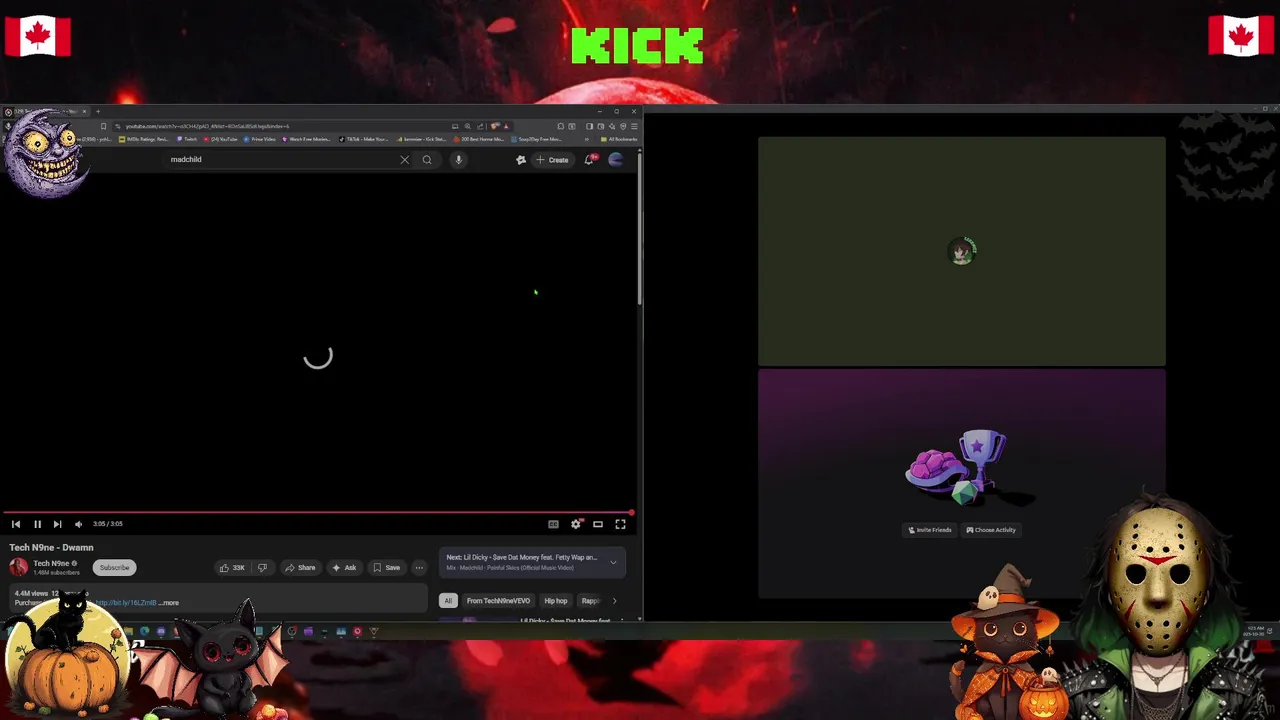Click the Tech N9ne - Dwamn title
This screenshot has height=720, width=1280.
click(x=51, y=548)
